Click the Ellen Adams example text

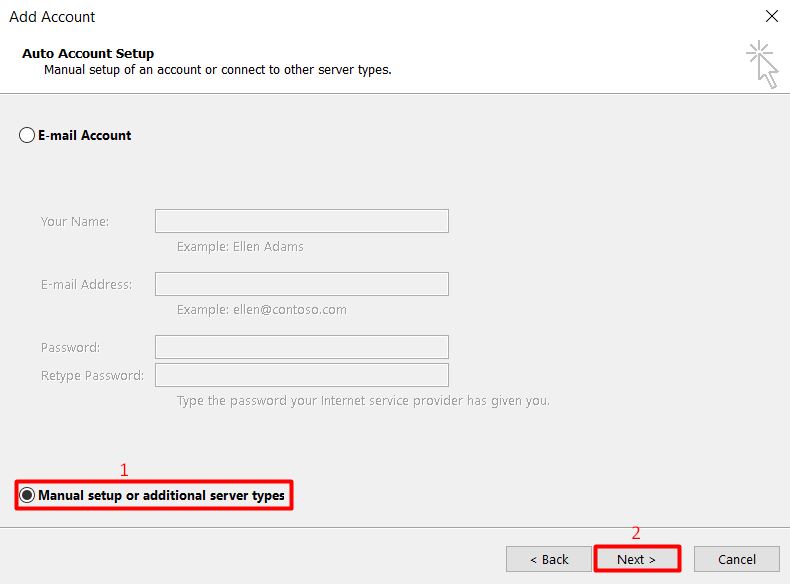pyautogui.click(x=240, y=246)
